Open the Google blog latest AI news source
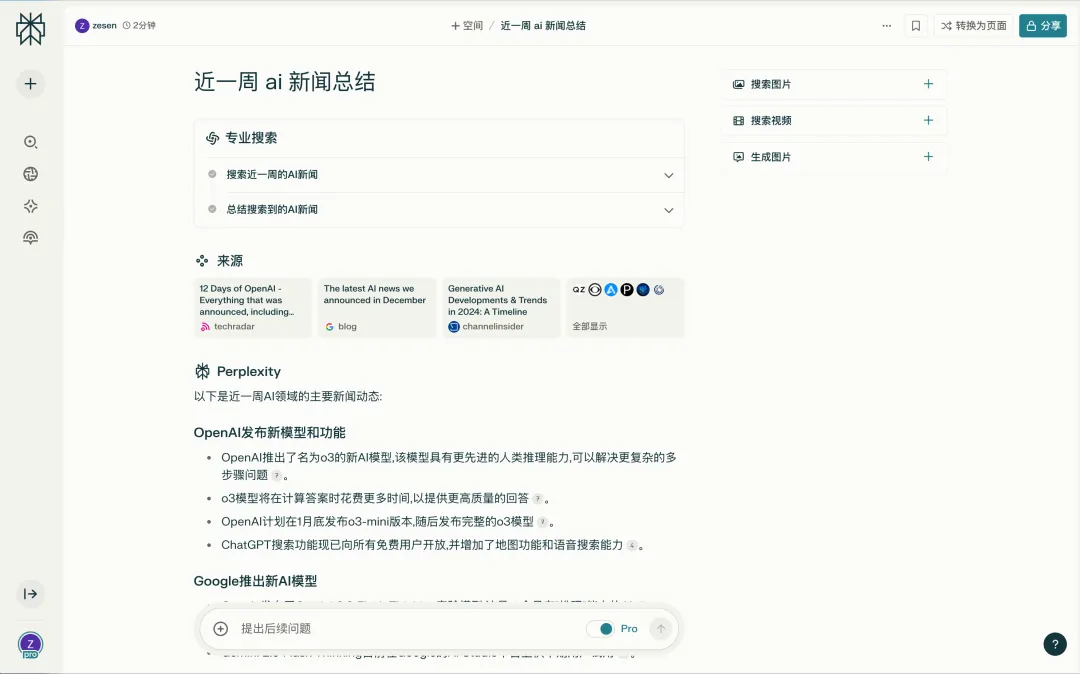 click(377, 308)
